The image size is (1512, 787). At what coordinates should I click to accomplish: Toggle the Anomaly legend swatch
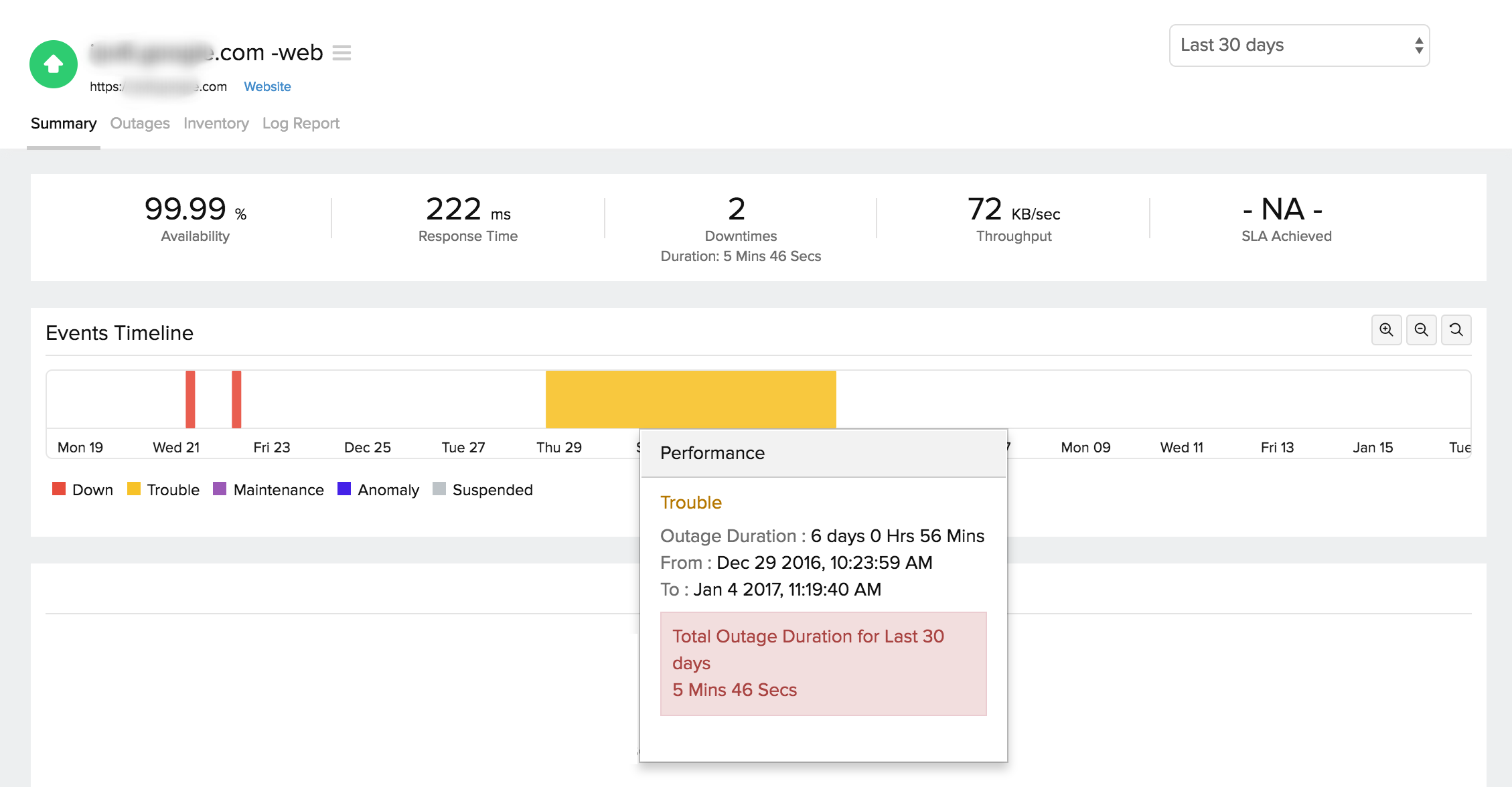(x=344, y=489)
